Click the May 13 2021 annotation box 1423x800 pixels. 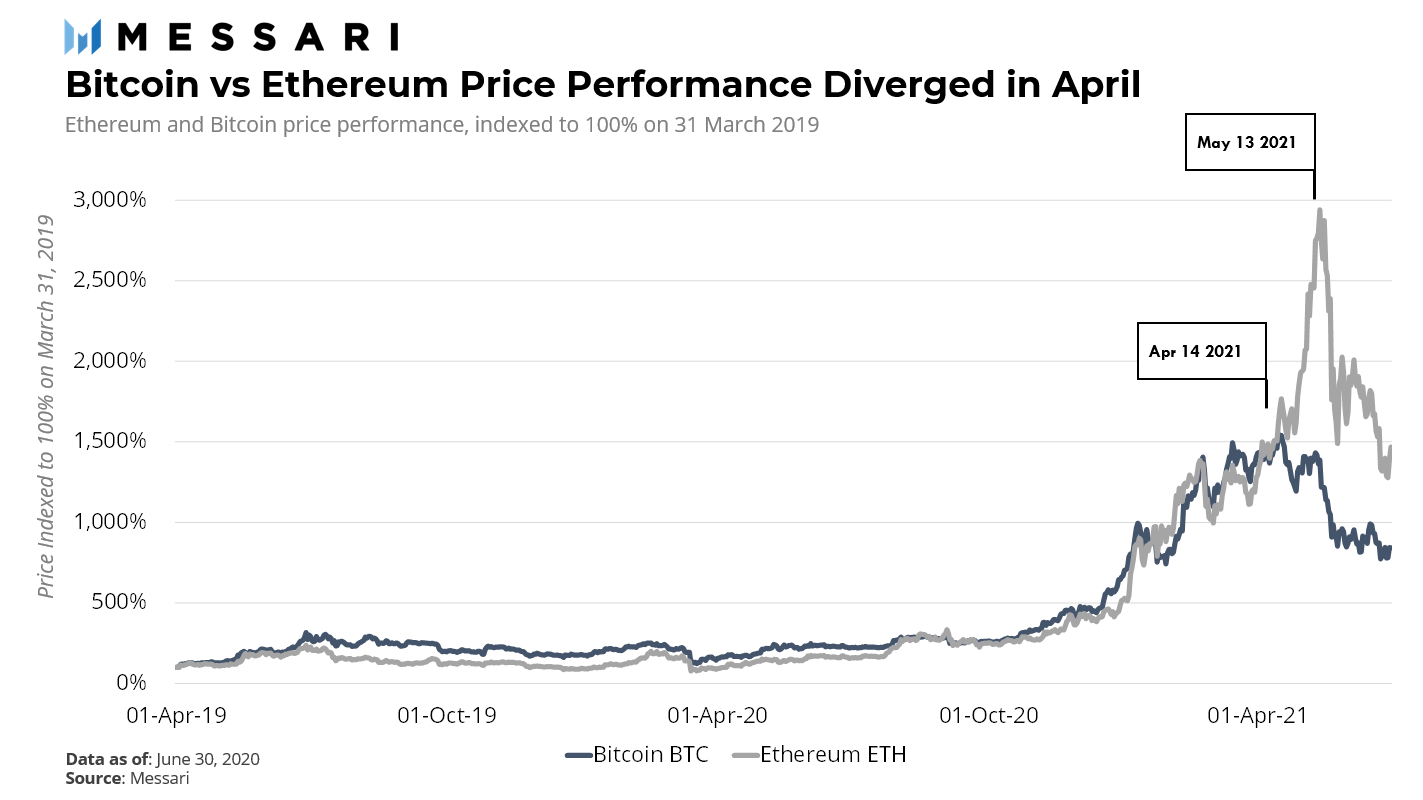1249,143
